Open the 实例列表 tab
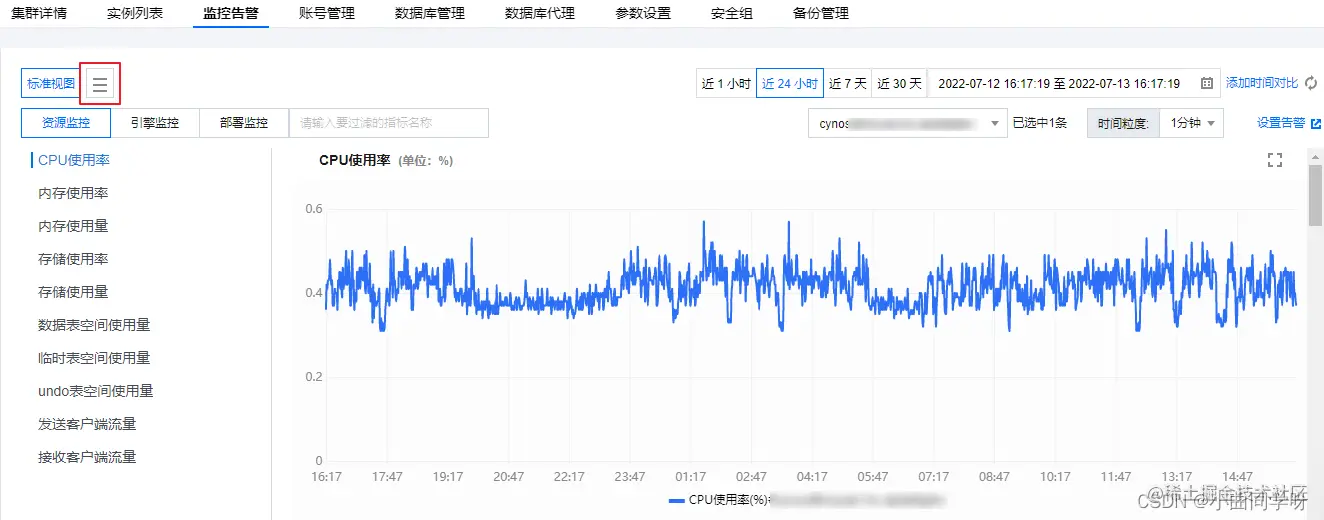 135,14
